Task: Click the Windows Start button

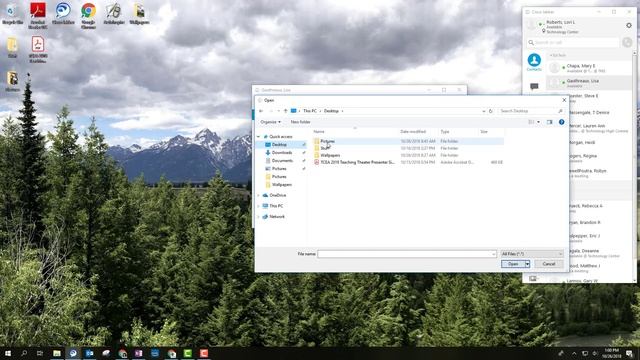Action: 8,353
